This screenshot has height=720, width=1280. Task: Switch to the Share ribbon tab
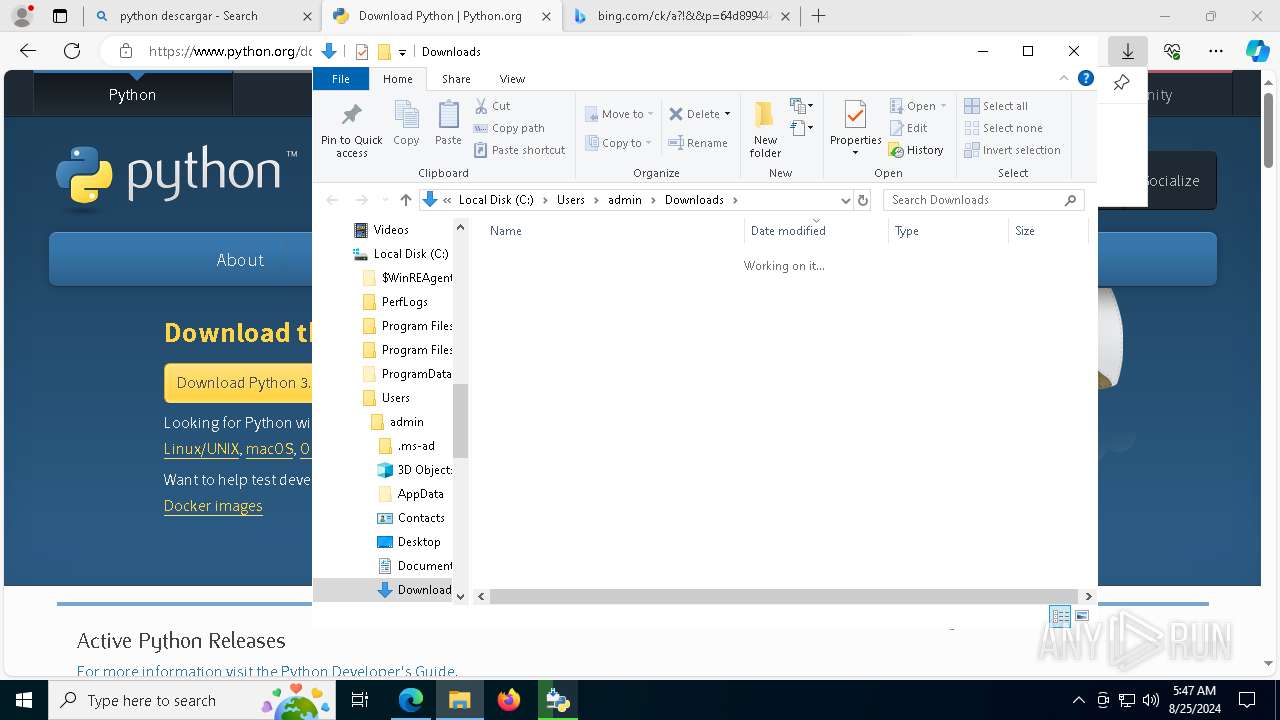(x=456, y=78)
